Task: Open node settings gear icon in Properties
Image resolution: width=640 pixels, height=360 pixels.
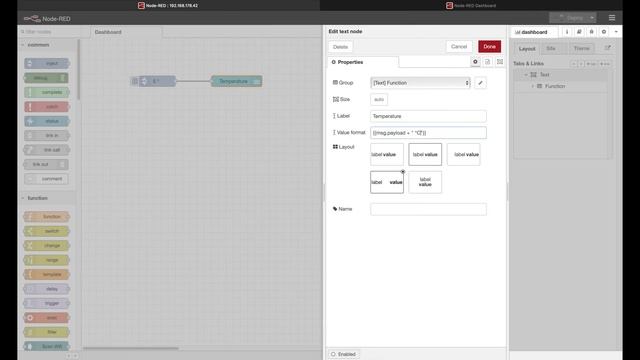Action: (x=475, y=62)
